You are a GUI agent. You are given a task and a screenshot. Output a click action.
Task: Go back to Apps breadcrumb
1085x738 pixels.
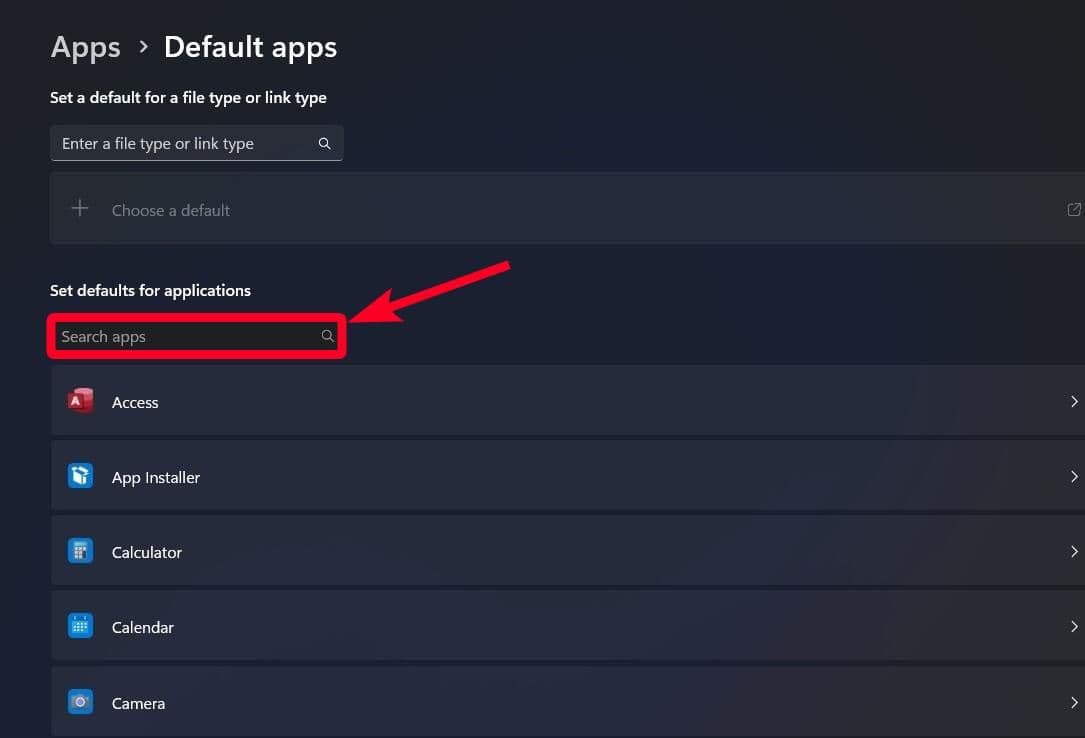point(85,47)
